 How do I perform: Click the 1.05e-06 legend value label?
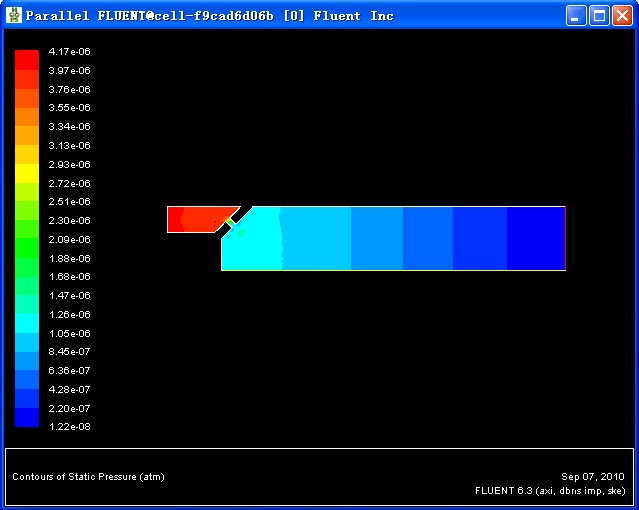coord(69,333)
